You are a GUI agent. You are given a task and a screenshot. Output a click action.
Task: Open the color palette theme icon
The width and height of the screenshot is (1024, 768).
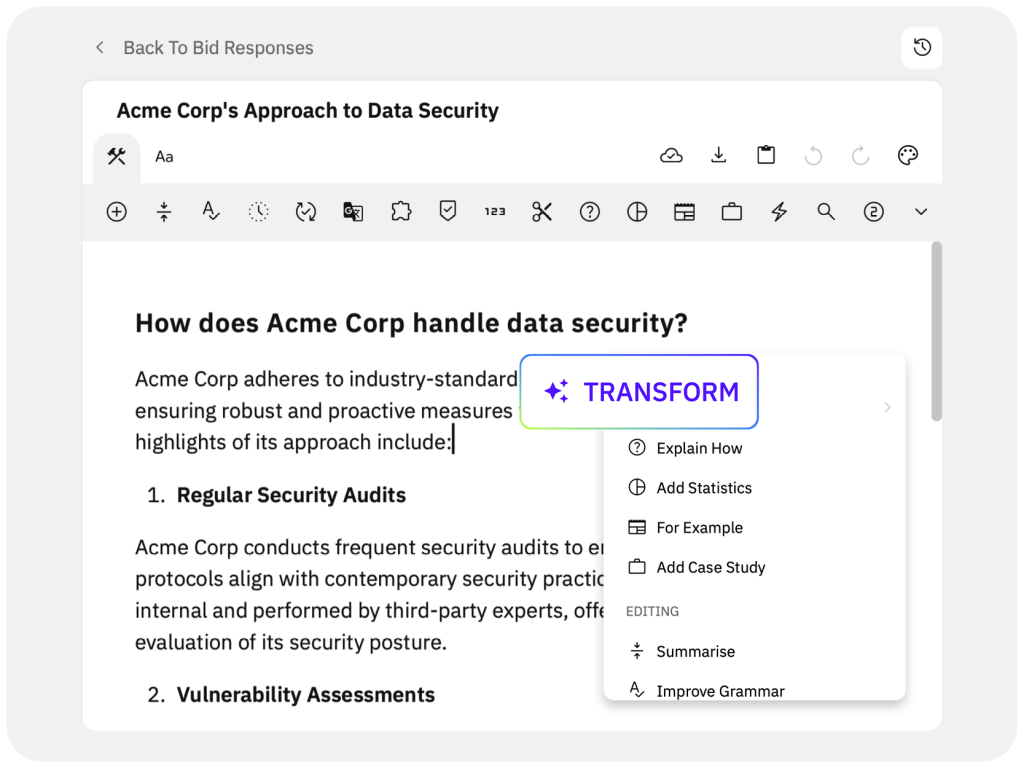point(908,156)
